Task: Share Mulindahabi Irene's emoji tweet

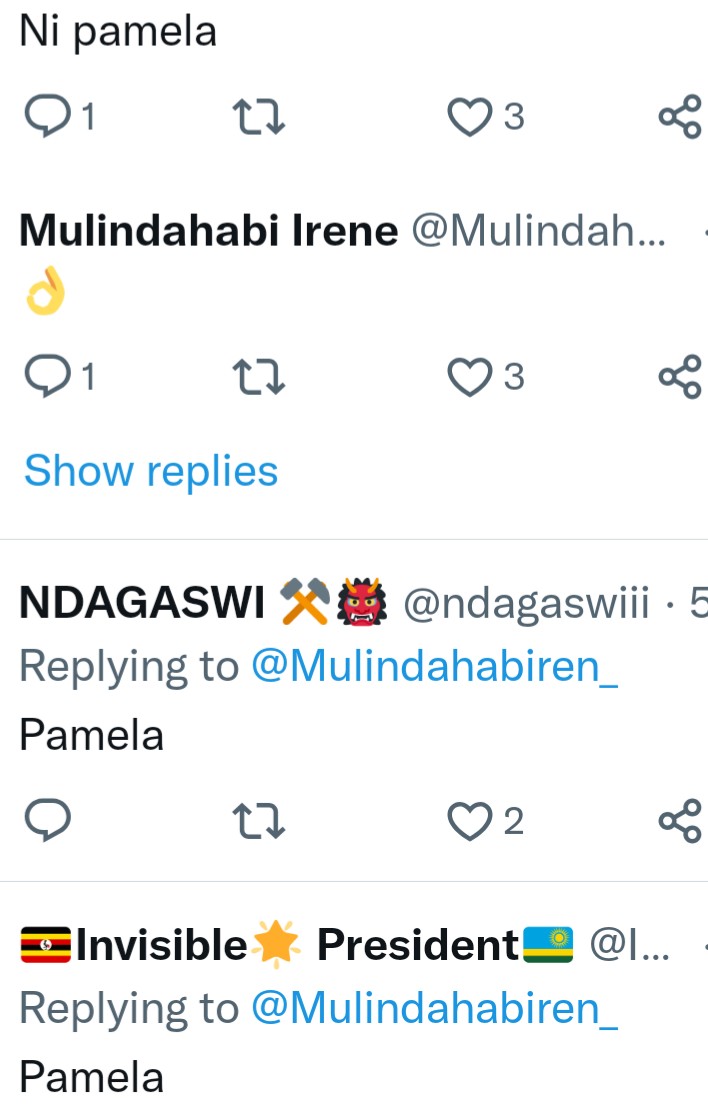Action: [680, 377]
